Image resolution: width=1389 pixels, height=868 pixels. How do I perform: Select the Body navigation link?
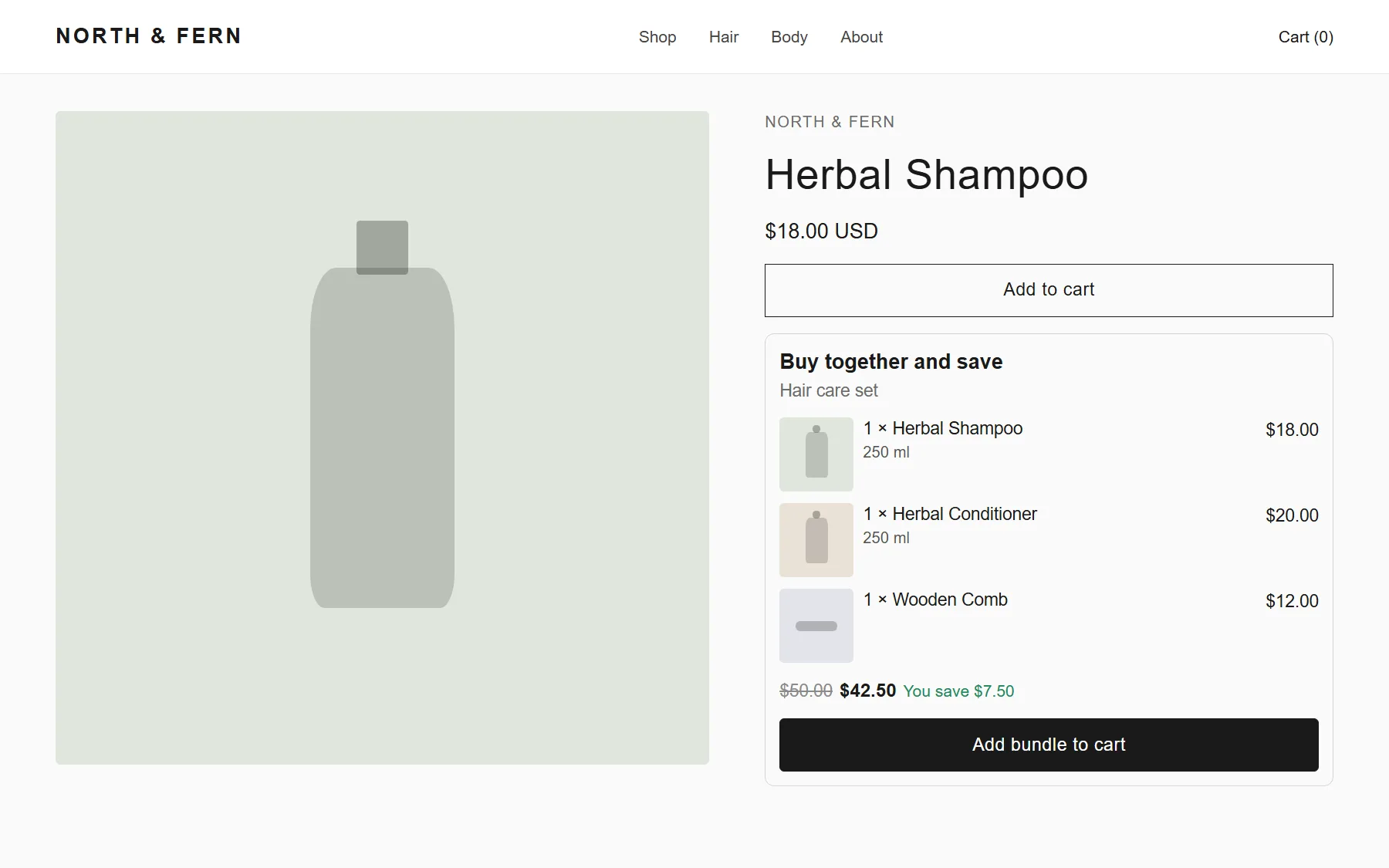[789, 37]
